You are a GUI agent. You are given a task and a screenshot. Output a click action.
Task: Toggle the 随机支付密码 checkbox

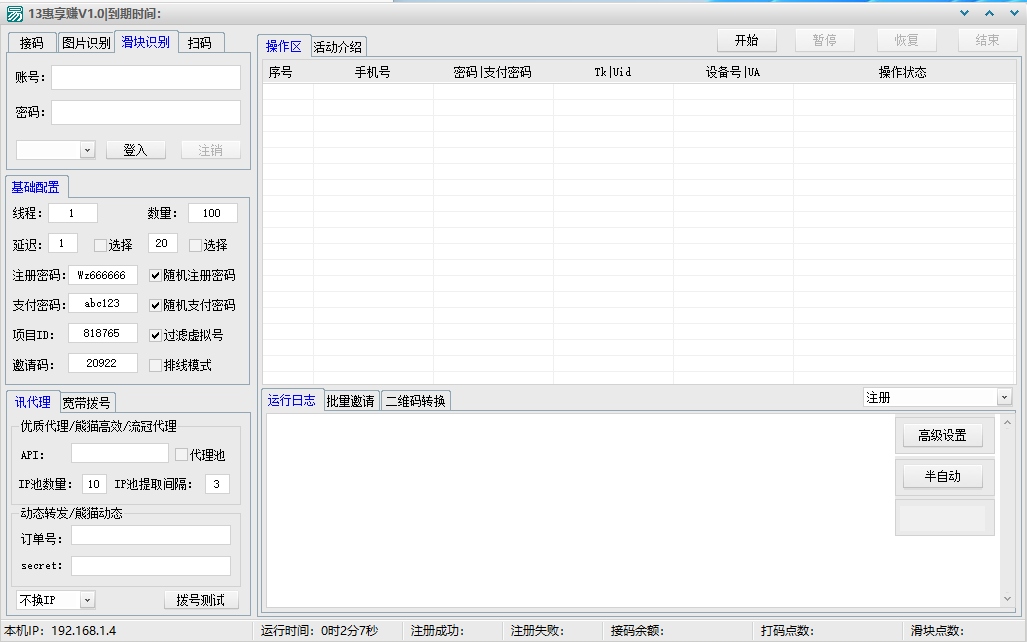pos(155,305)
